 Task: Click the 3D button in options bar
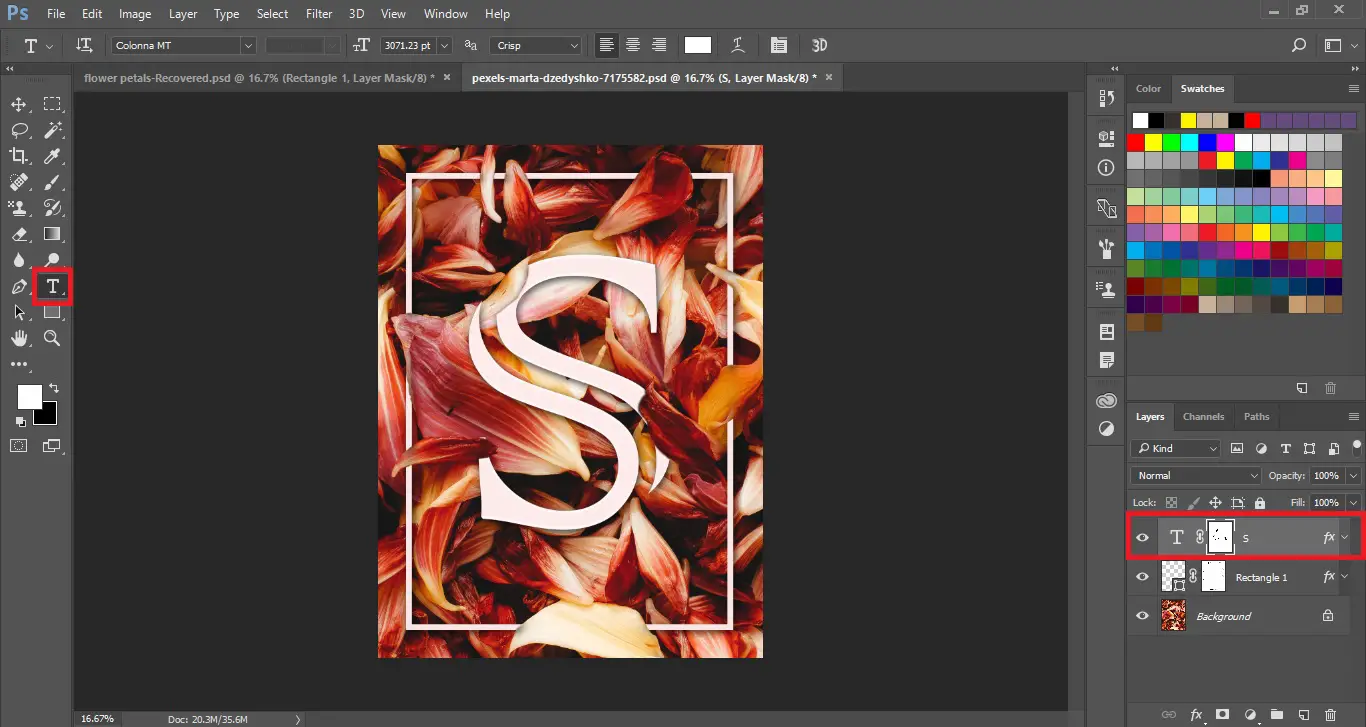click(819, 45)
